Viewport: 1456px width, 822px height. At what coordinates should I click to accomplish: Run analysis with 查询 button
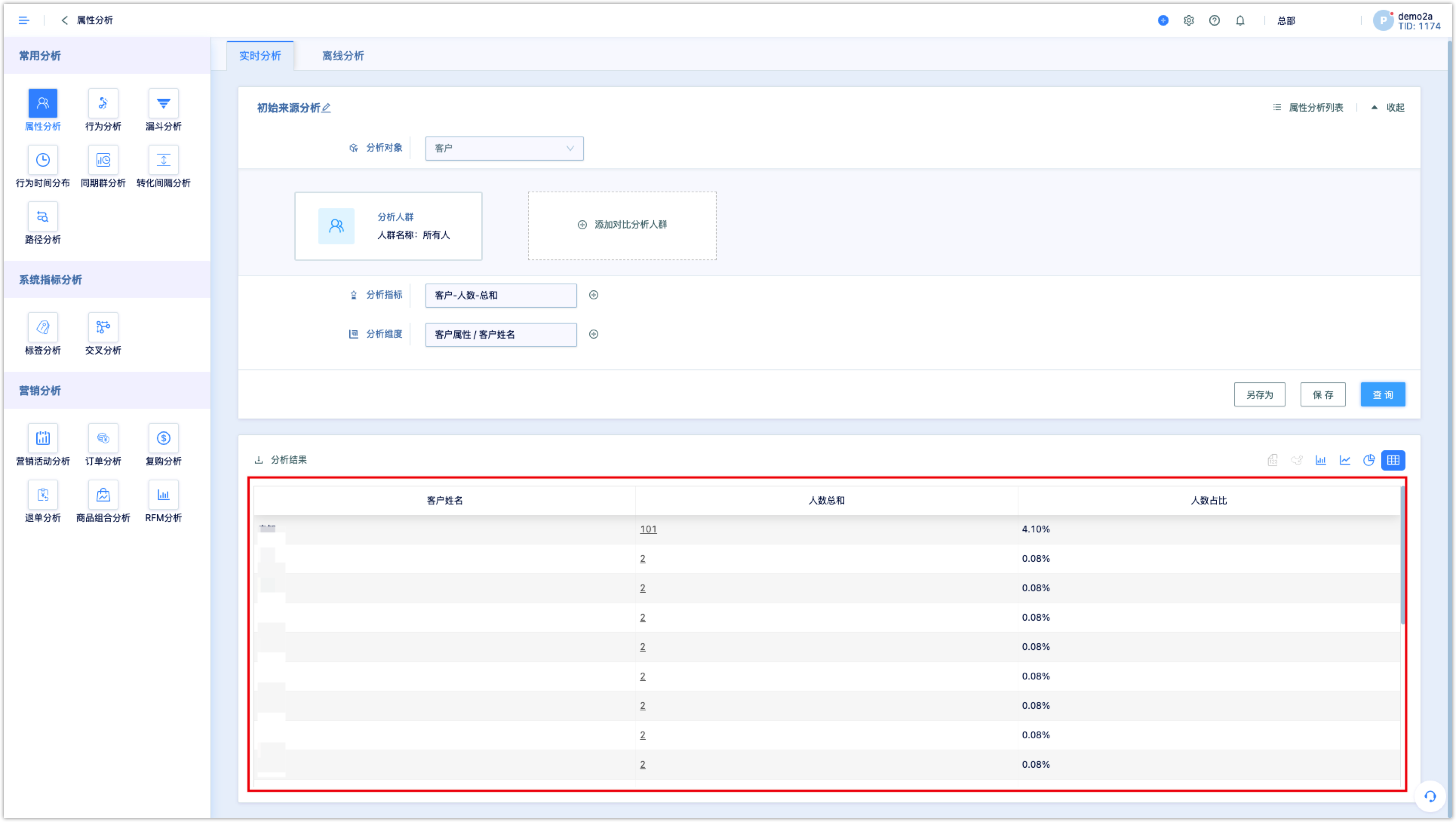(1382, 394)
